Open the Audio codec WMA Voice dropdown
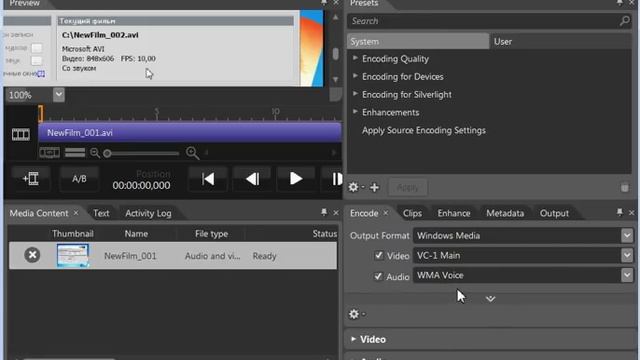The image size is (640, 360). 627,276
